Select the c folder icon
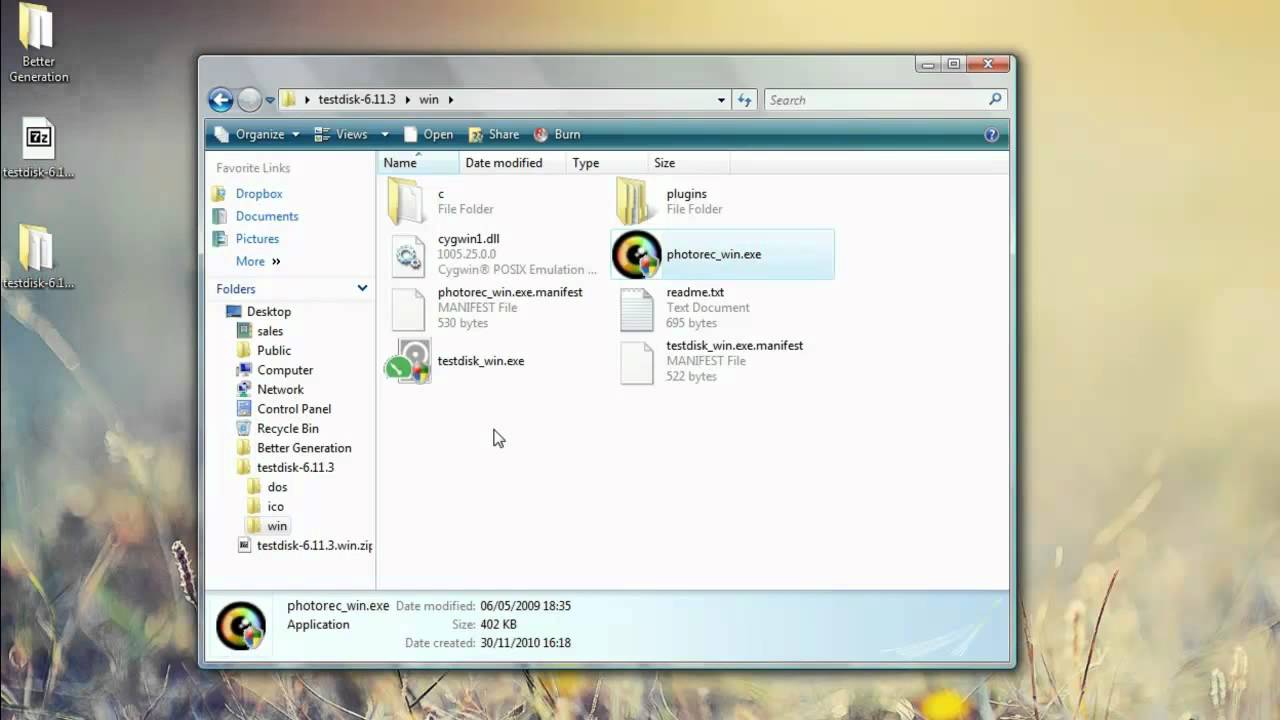The image size is (1280, 720). coord(406,201)
